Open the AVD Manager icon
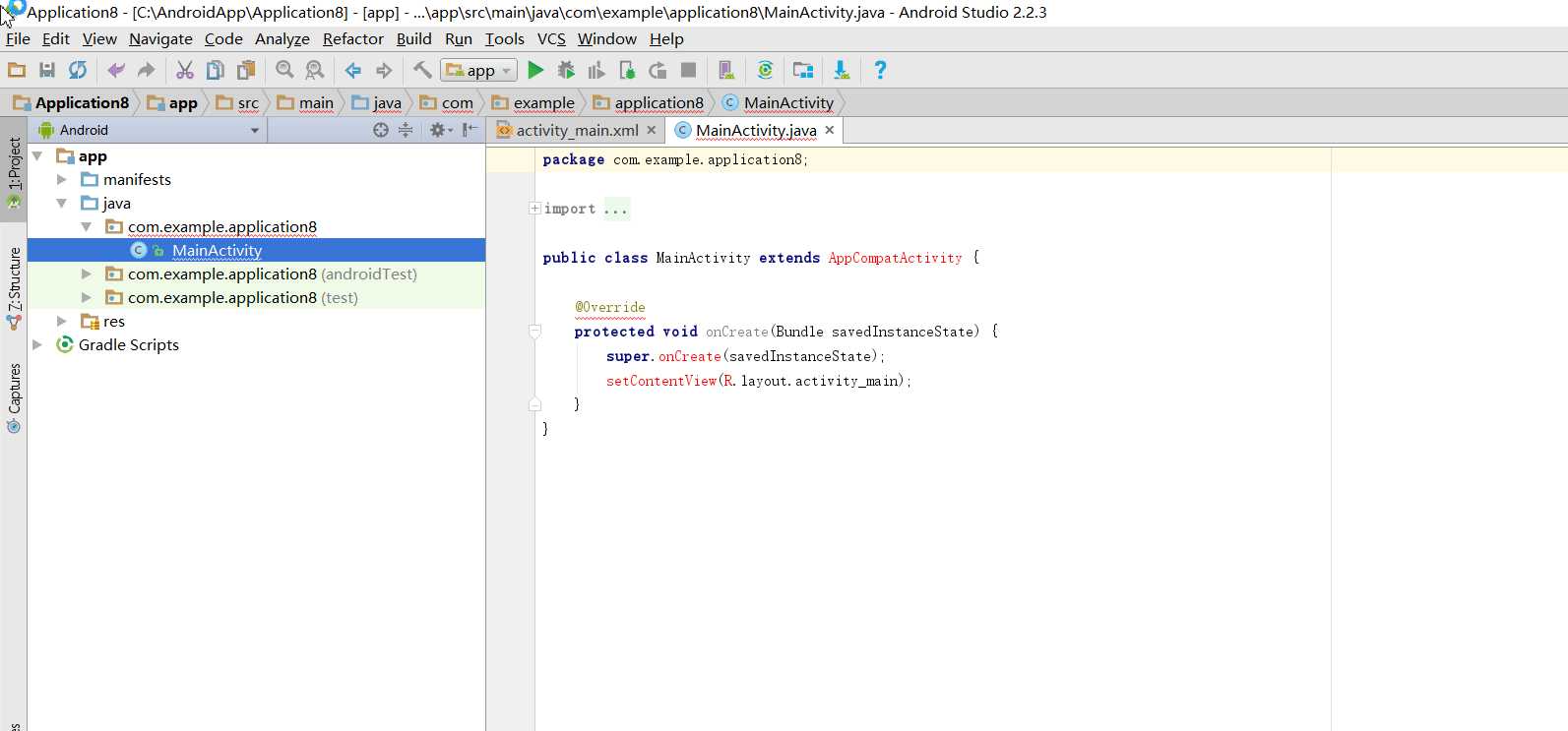The image size is (1568, 731). [726, 70]
